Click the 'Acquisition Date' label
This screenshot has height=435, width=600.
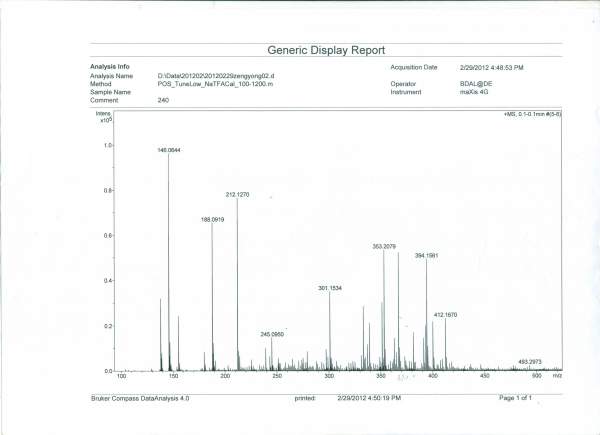pyautogui.click(x=414, y=67)
